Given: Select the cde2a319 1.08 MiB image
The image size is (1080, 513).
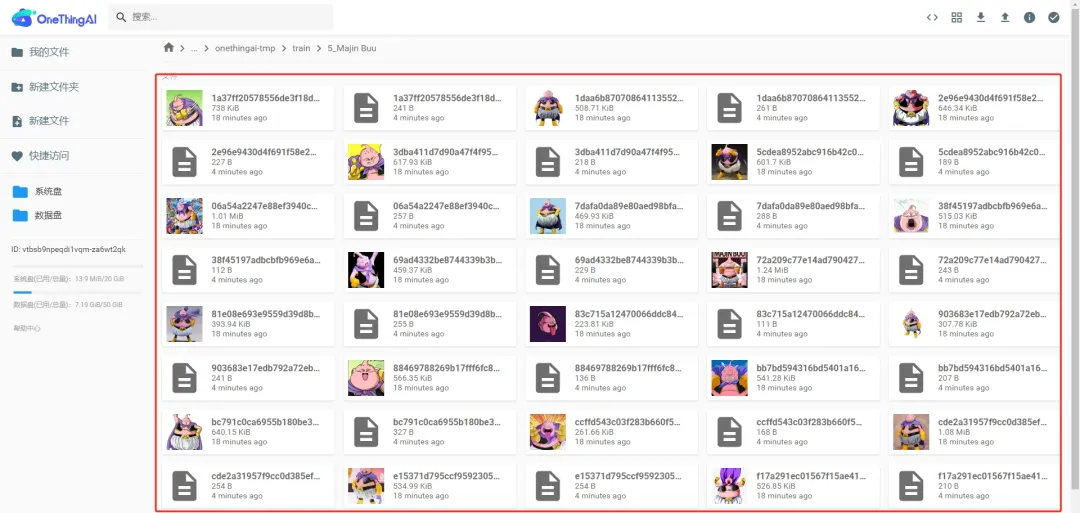Looking at the screenshot, I should point(911,432).
